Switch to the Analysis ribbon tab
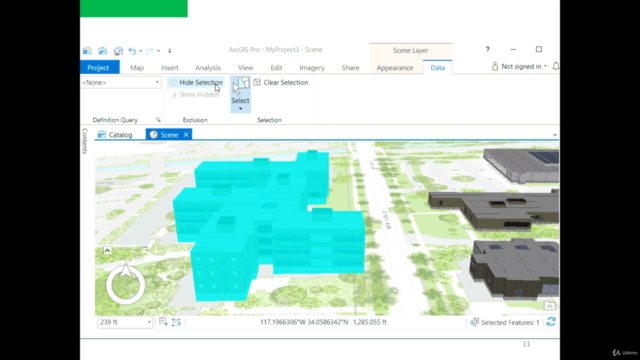Image resolution: width=640 pixels, height=360 pixels. (x=208, y=68)
